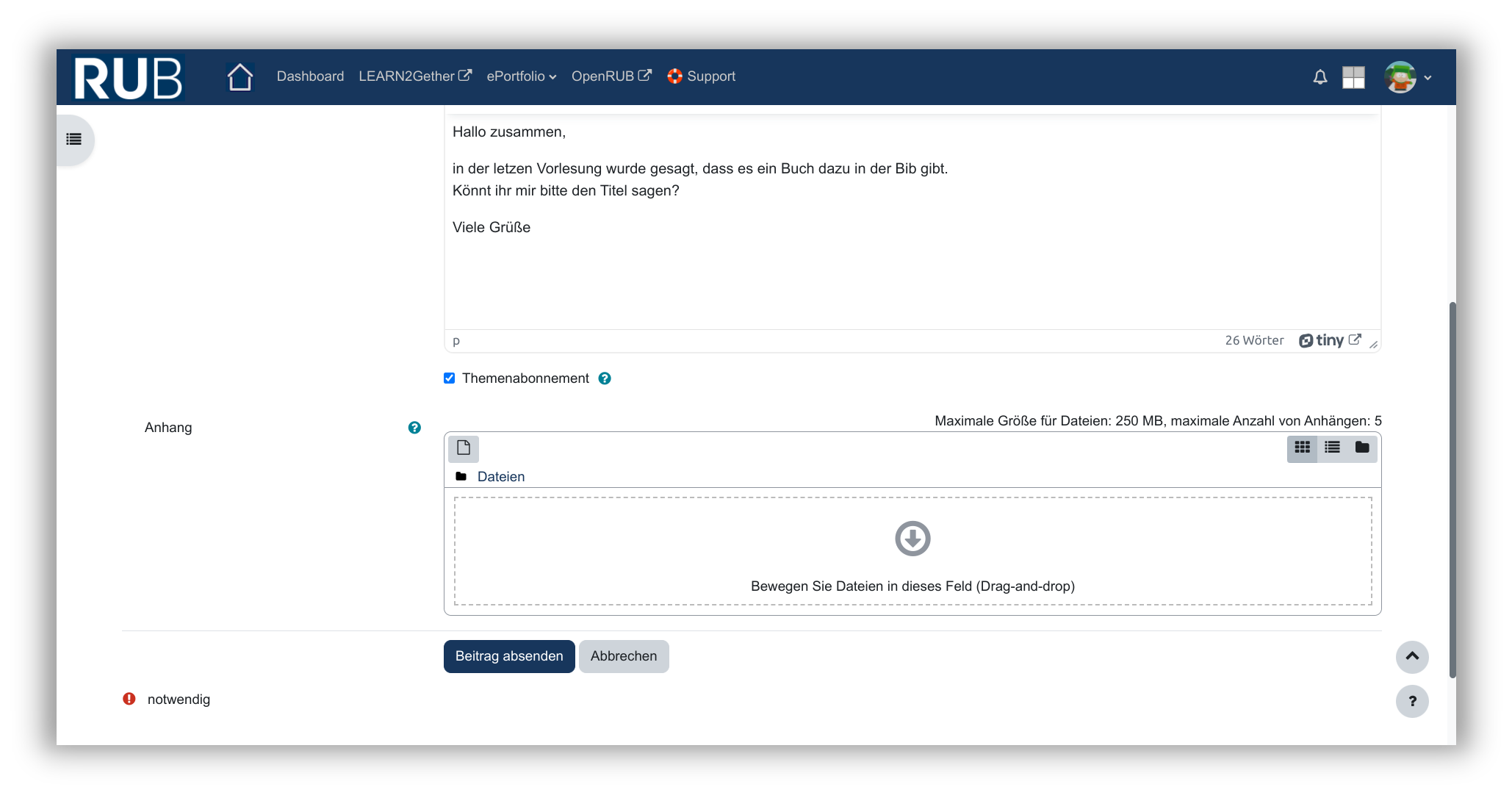This screenshot has width=1512, height=798.
Task: Click the Abbrechen button
Action: click(624, 656)
